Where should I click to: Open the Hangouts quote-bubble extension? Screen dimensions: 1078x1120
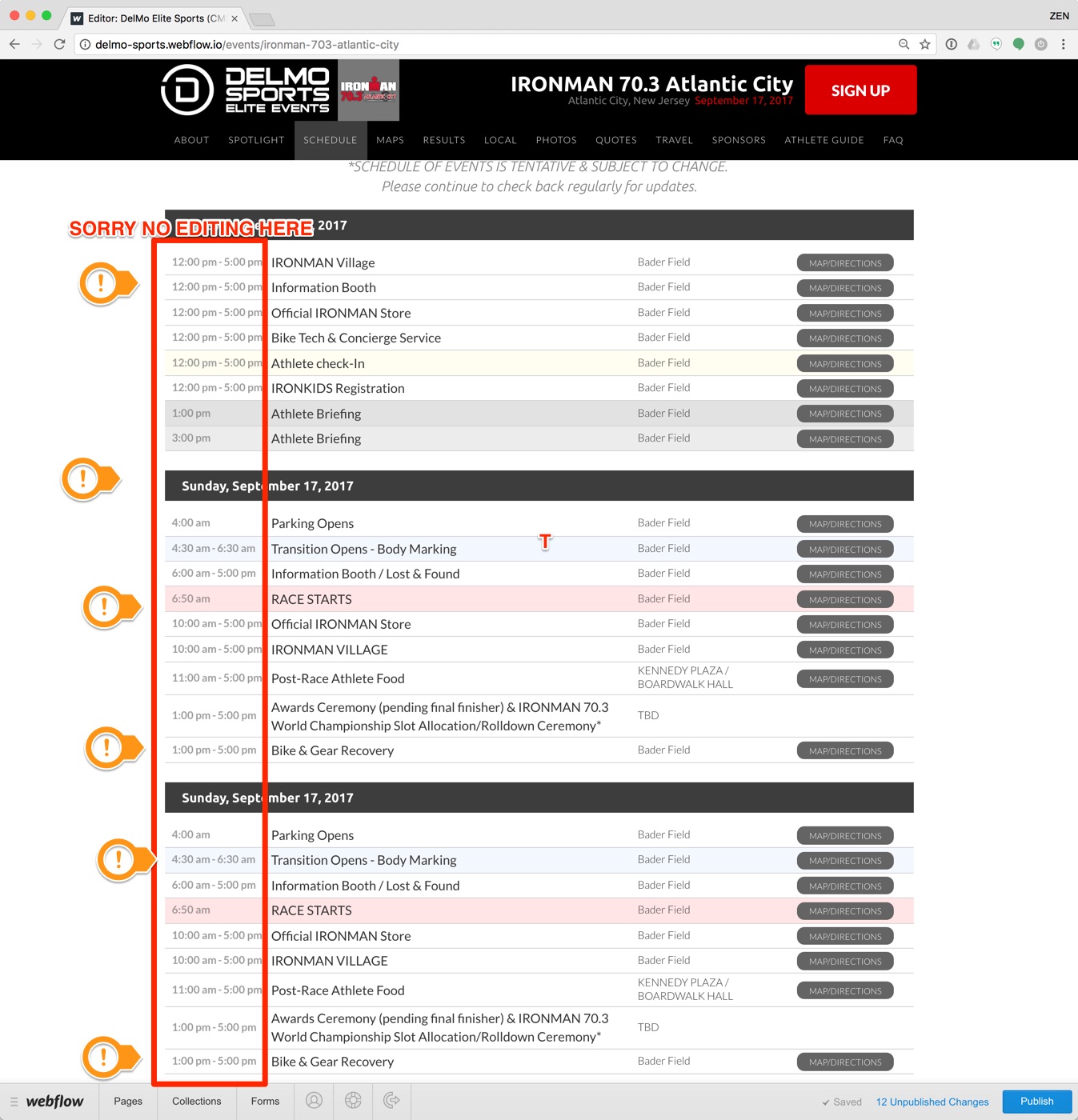996,44
